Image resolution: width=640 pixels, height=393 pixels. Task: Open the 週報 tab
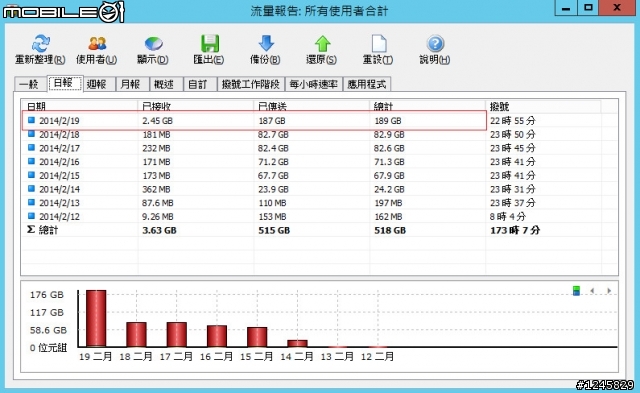pyautogui.click(x=98, y=84)
